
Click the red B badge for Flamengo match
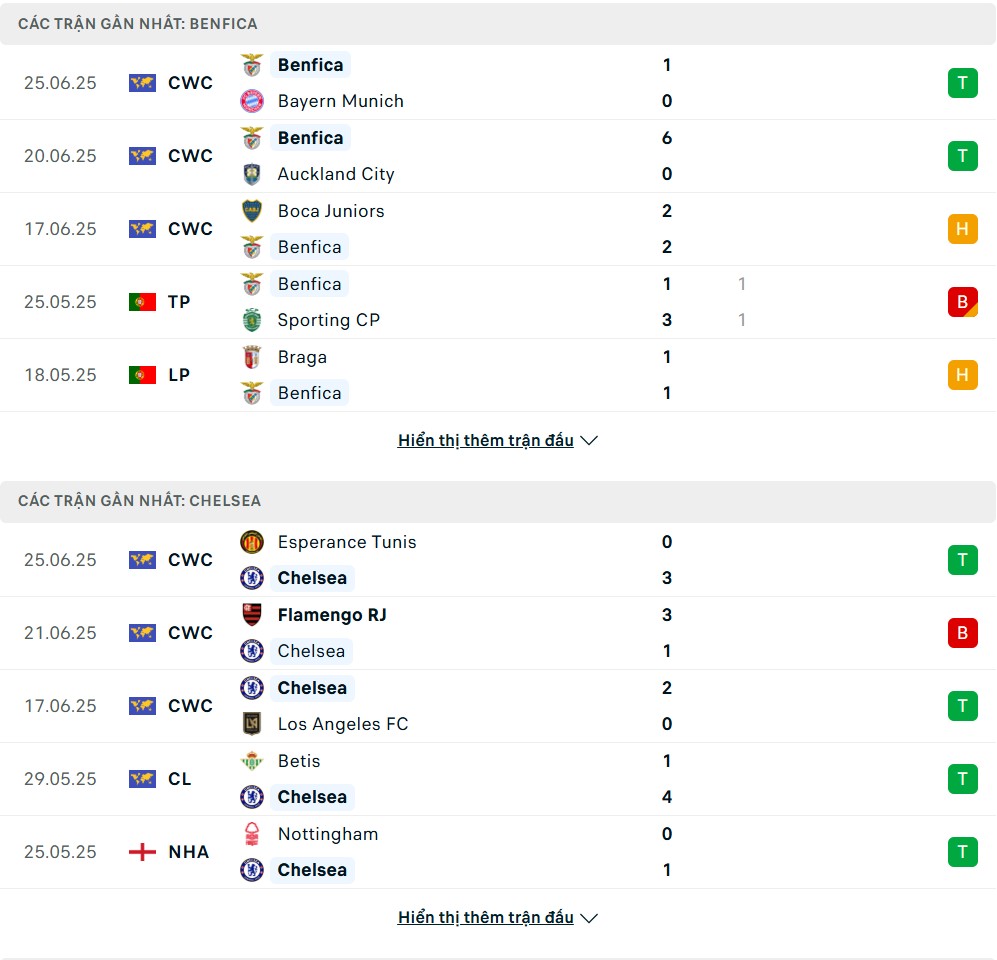tap(962, 633)
